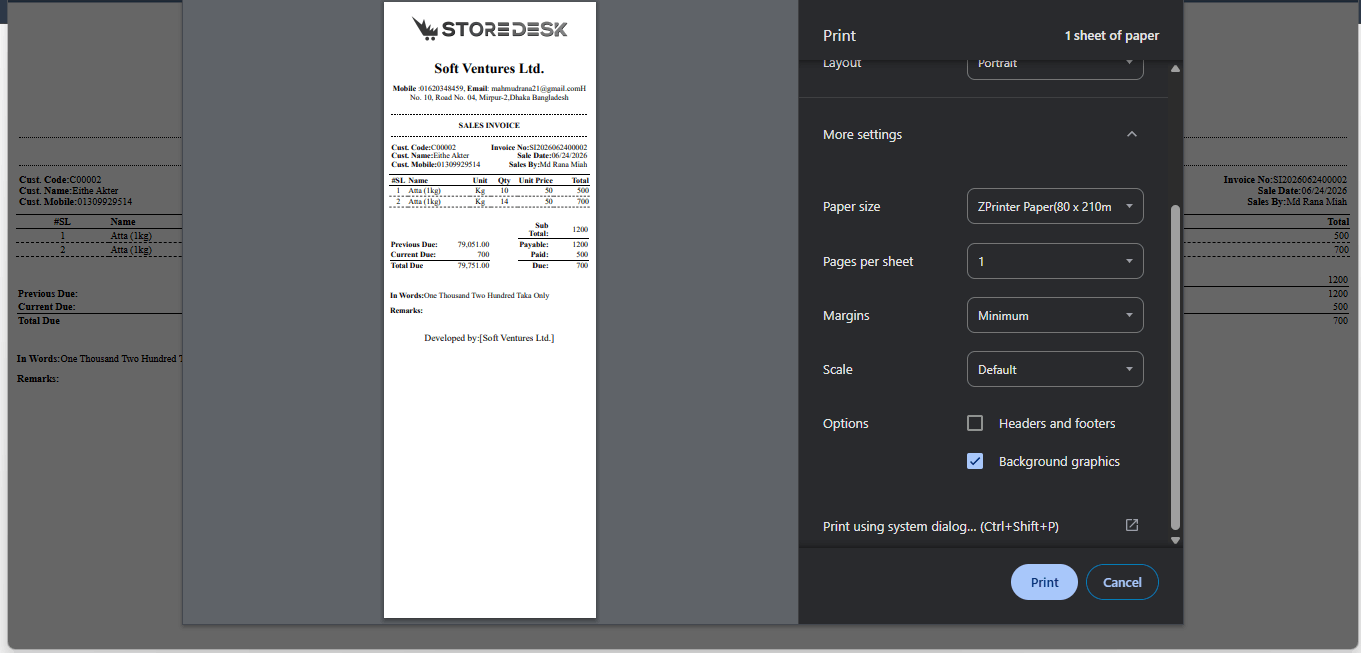
Task: Click the external-link icon for system dialog
Action: 1132,525
